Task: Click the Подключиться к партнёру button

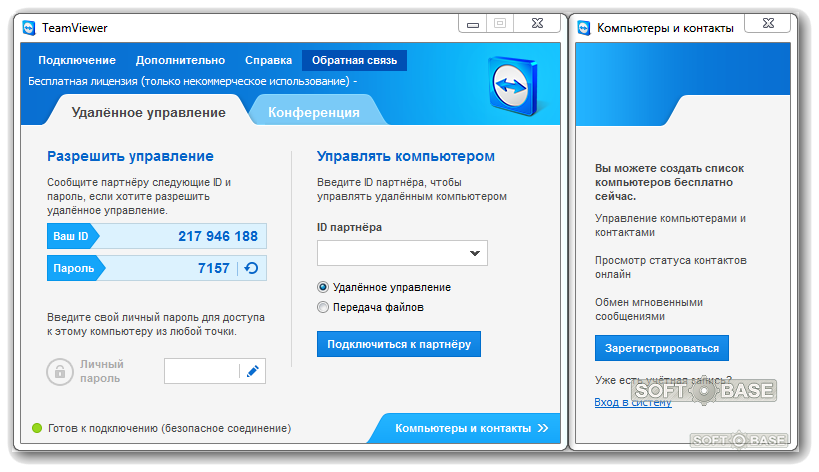Action: (x=399, y=344)
